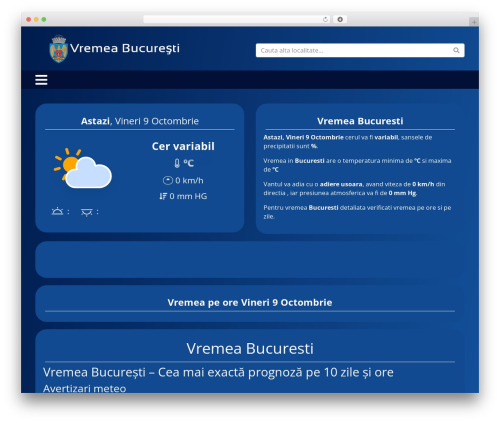Click the 'Pentru vremea Bucuresti detaliata' paragraph
The image size is (500, 423).
(x=357, y=212)
